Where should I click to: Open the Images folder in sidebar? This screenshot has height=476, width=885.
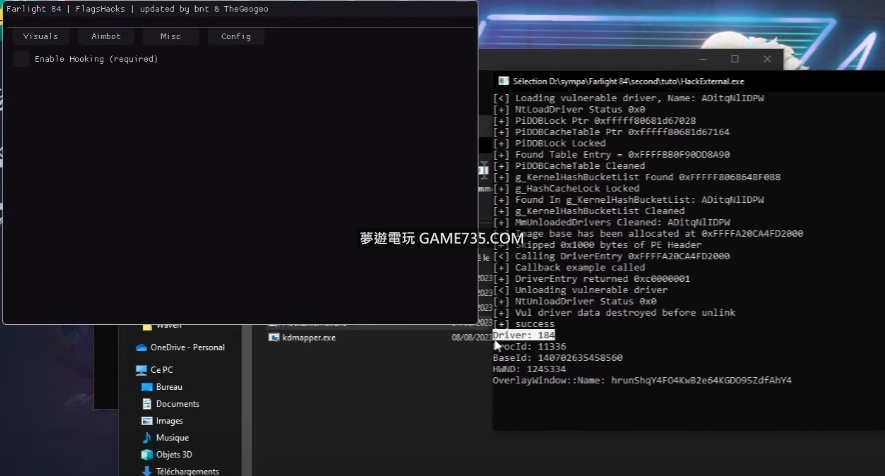[x=147, y=421]
